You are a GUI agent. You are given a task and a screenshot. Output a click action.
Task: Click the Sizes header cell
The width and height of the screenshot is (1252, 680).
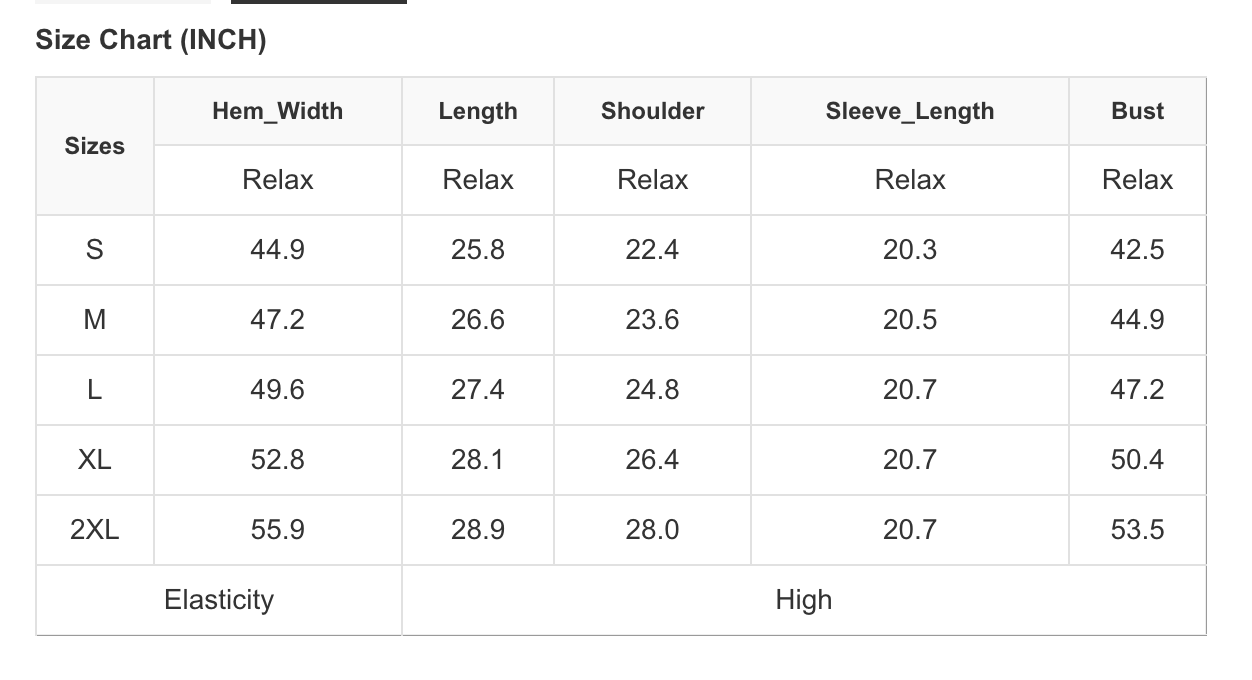coord(95,146)
